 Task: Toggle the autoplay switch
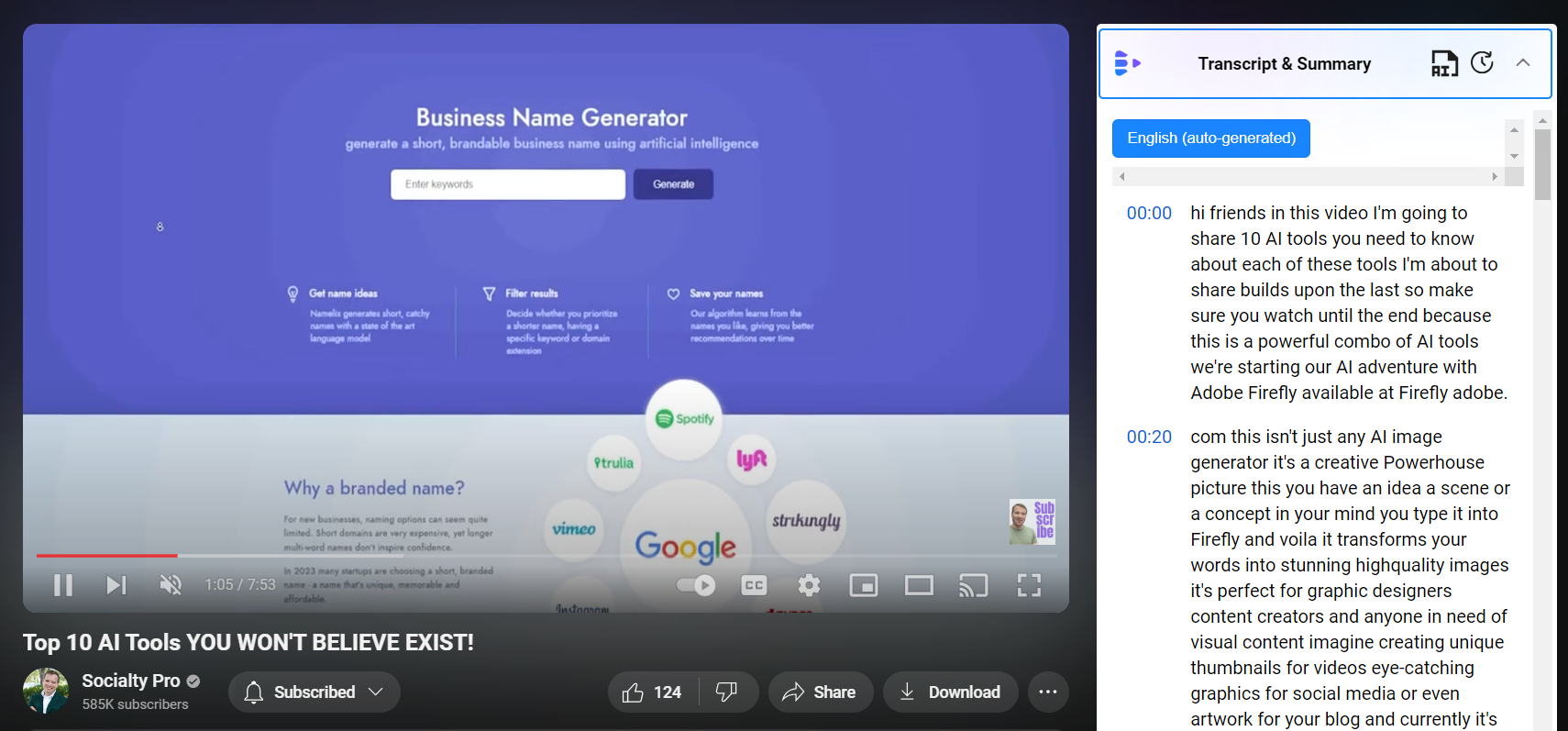(696, 585)
